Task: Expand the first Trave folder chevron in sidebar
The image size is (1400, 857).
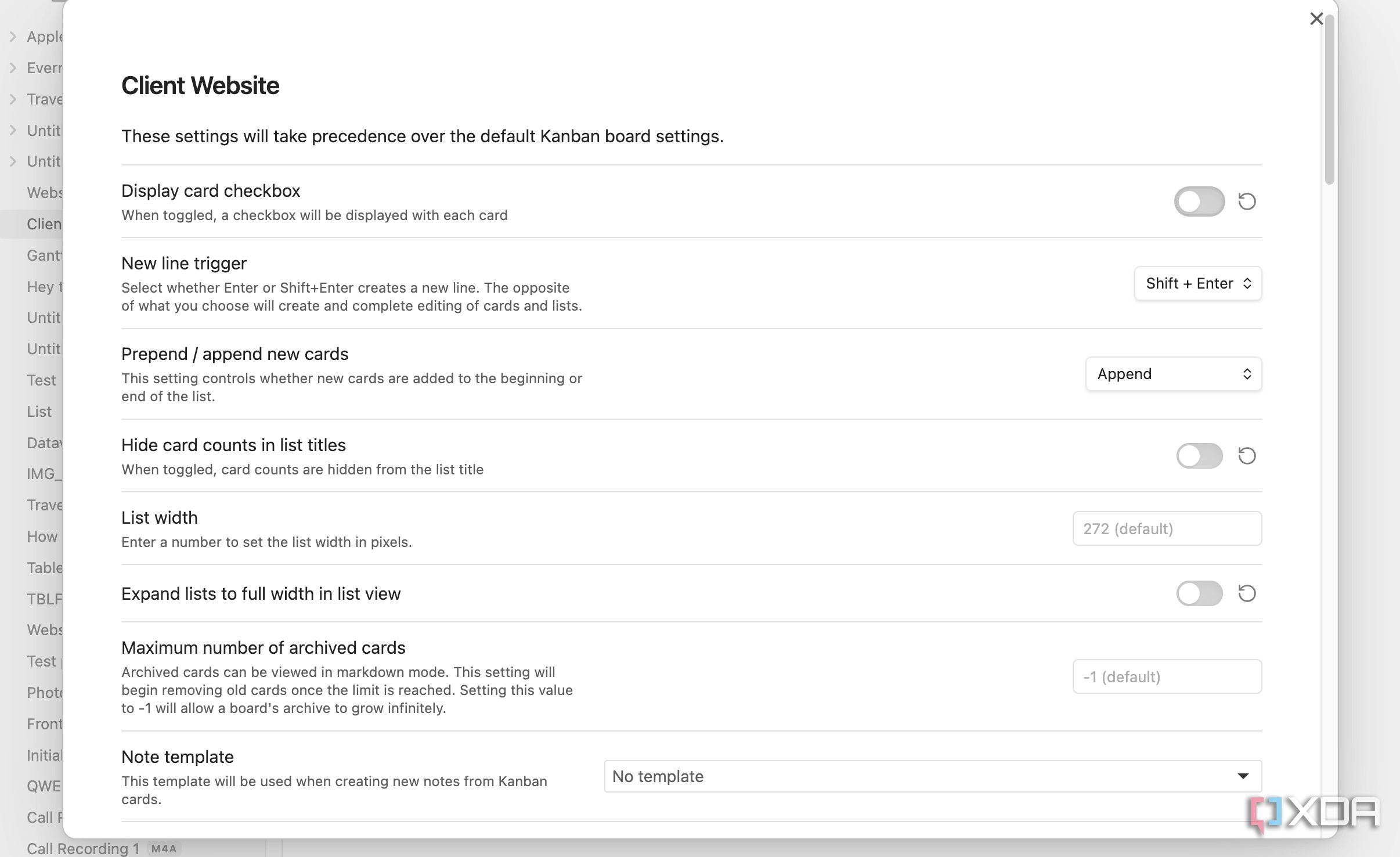Action: (x=13, y=99)
